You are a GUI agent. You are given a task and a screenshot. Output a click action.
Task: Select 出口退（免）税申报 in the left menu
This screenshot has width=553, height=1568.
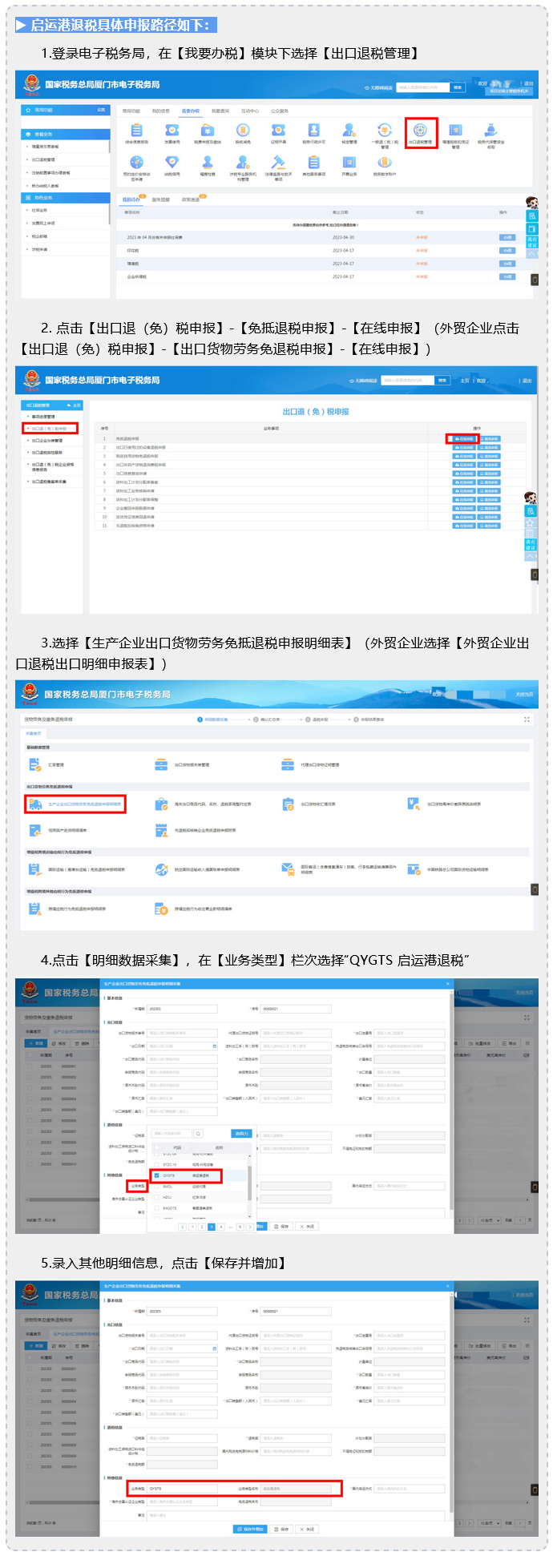pyautogui.click(x=50, y=429)
